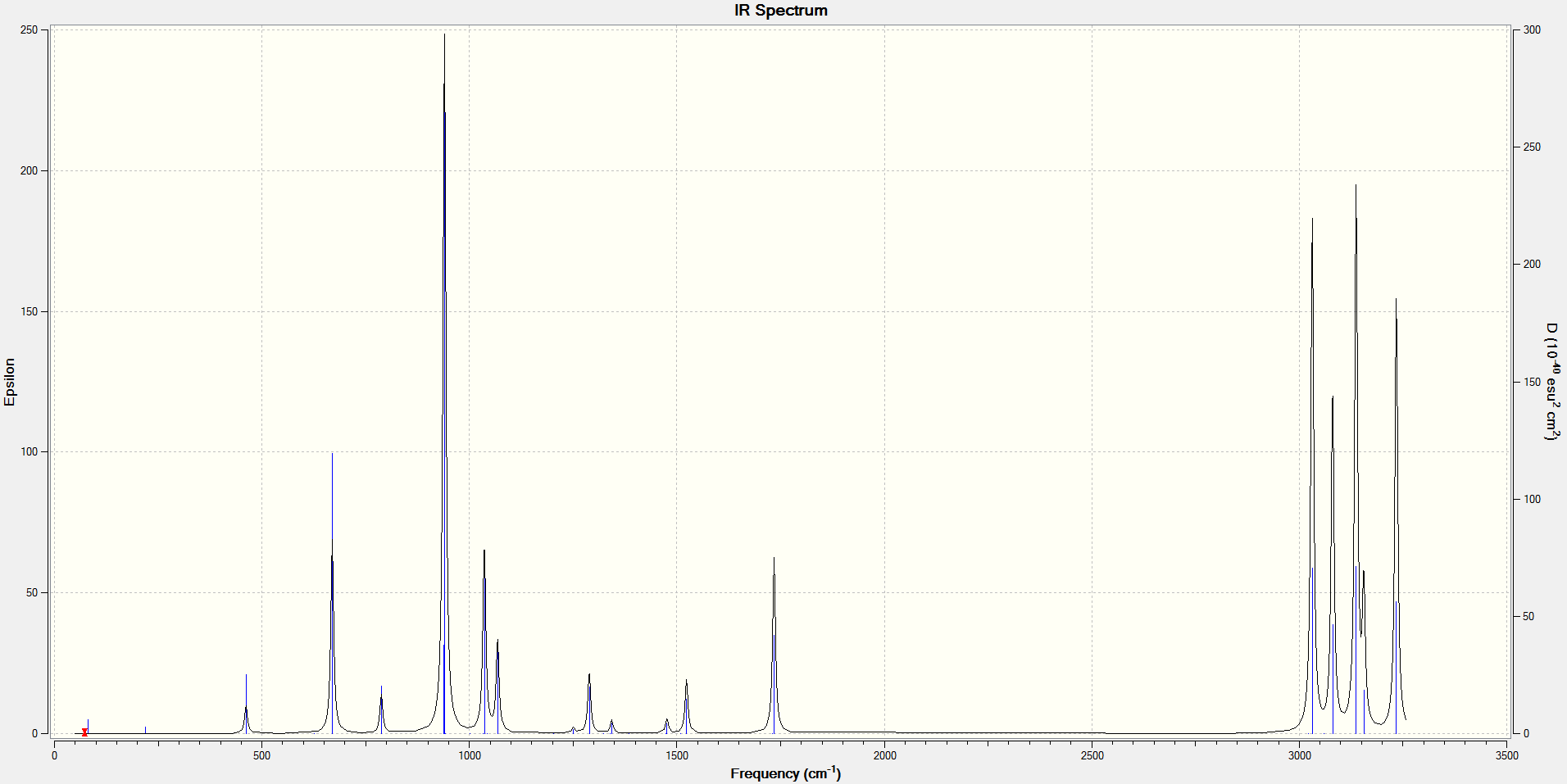This screenshot has width=1567, height=784.
Task: Click the '2000' tick on frequency axis
Action: (x=884, y=755)
